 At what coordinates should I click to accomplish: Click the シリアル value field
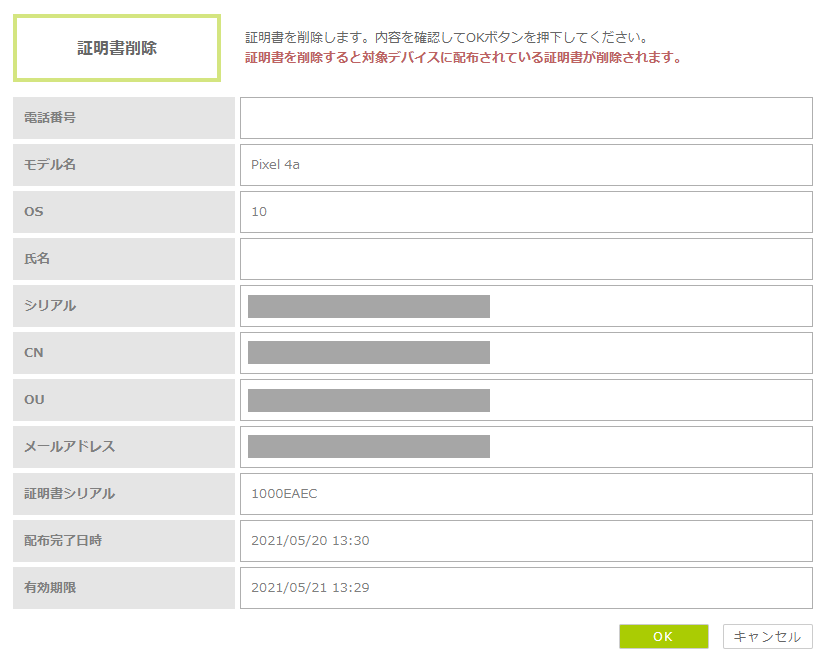click(526, 306)
